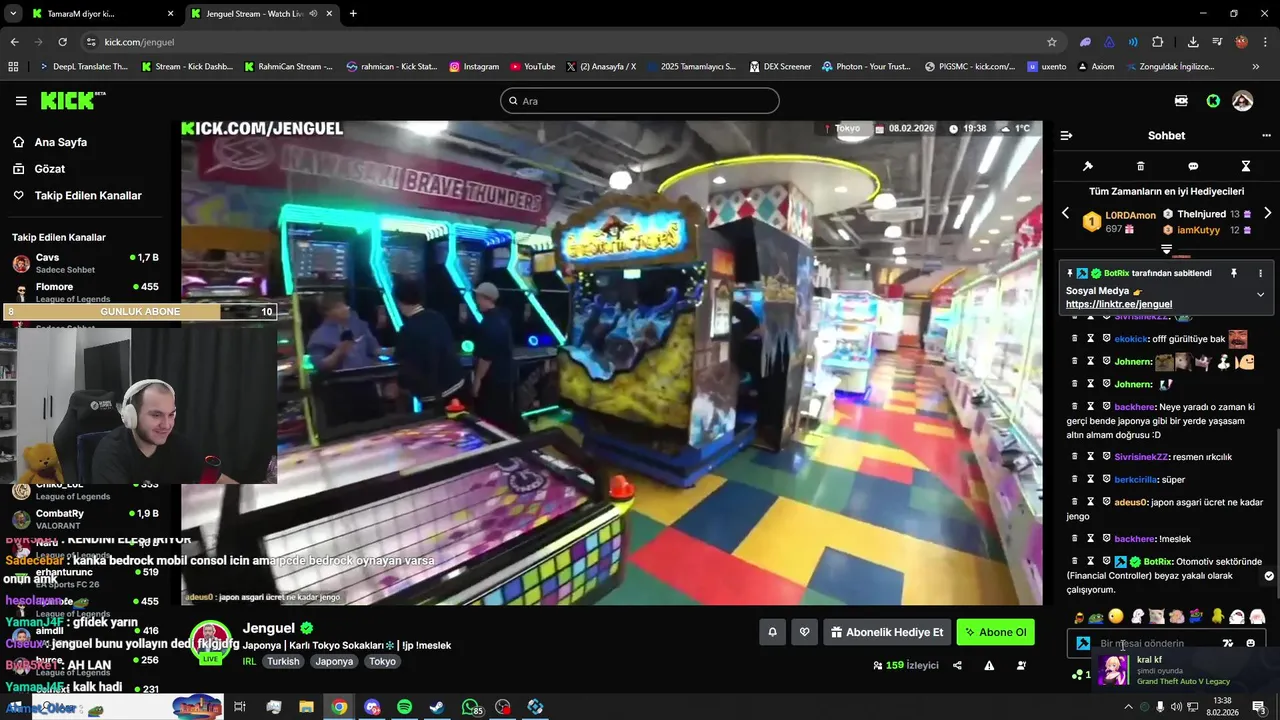Image resolution: width=1280 pixels, height=720 pixels.
Task: Open Spotify from the taskbar
Action: (404, 707)
